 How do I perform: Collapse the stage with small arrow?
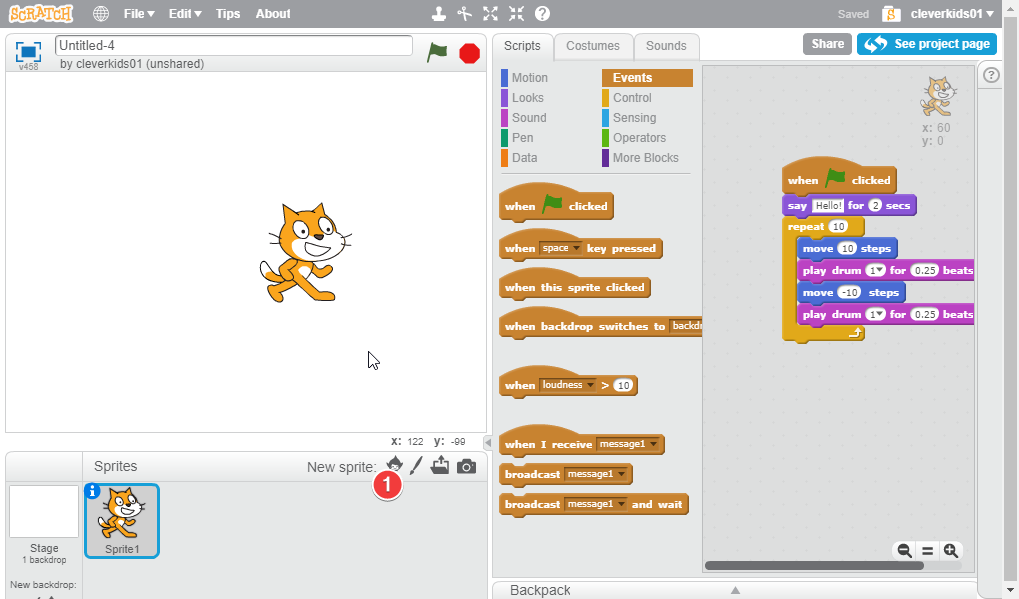pos(488,442)
